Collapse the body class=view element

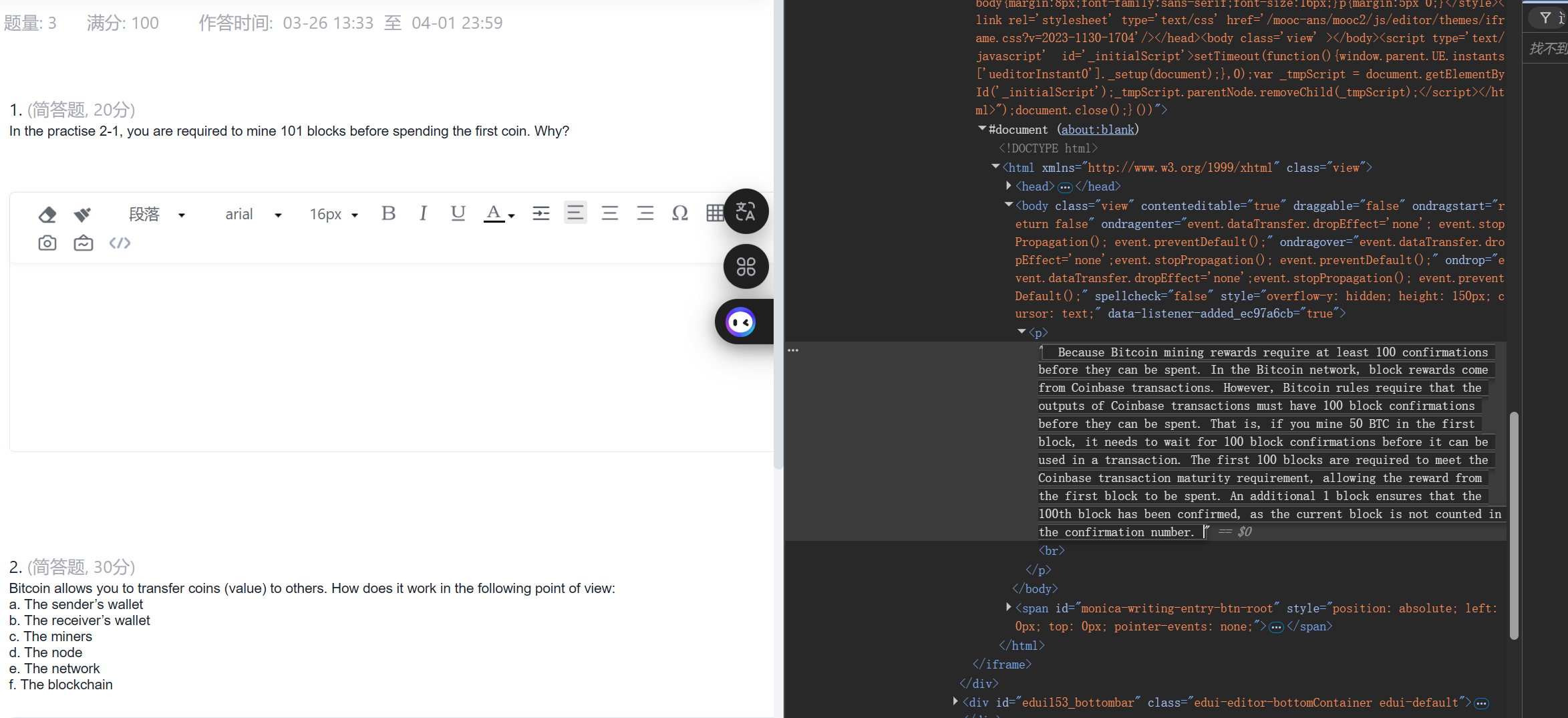(1008, 205)
